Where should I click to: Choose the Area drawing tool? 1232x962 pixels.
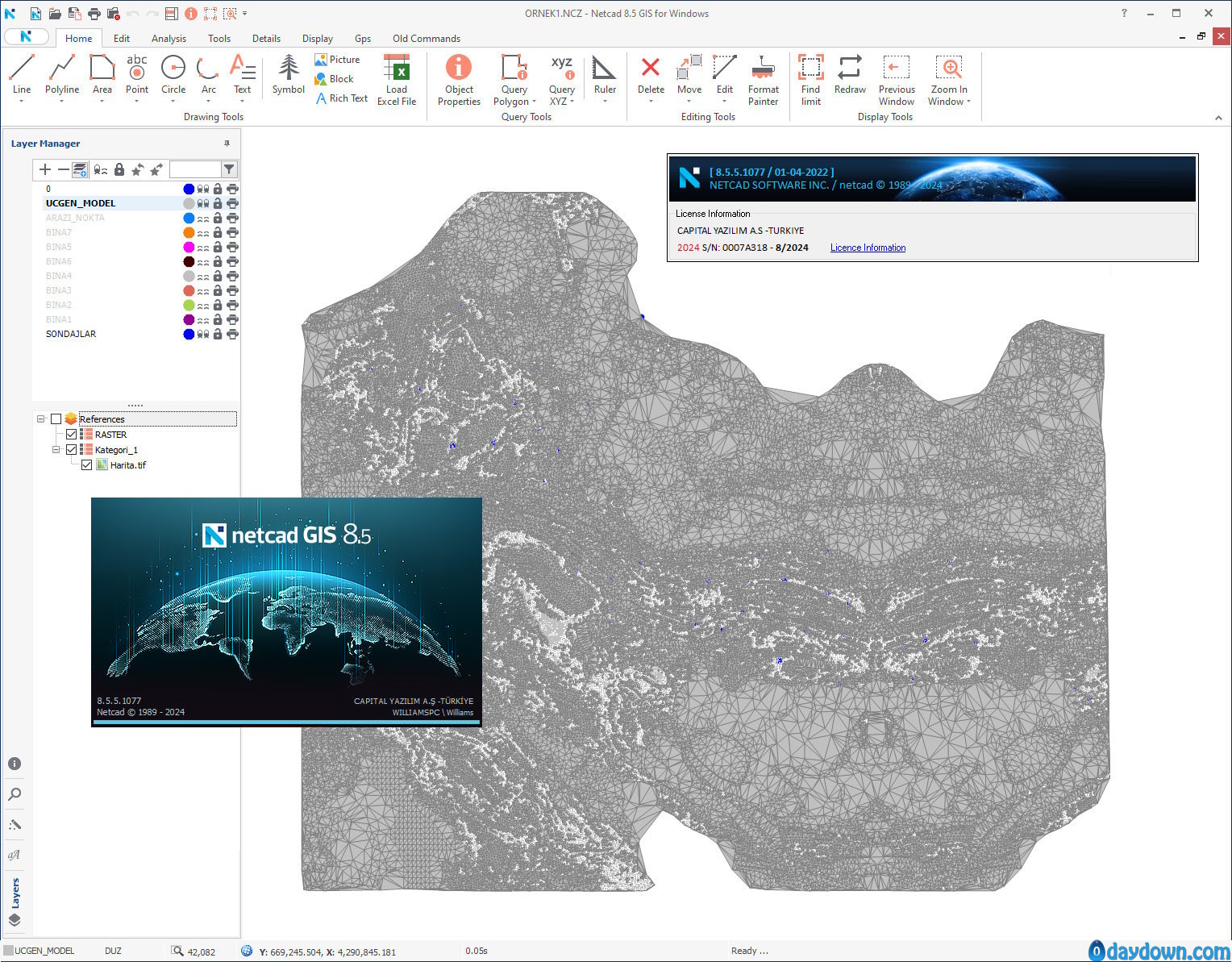click(x=102, y=74)
